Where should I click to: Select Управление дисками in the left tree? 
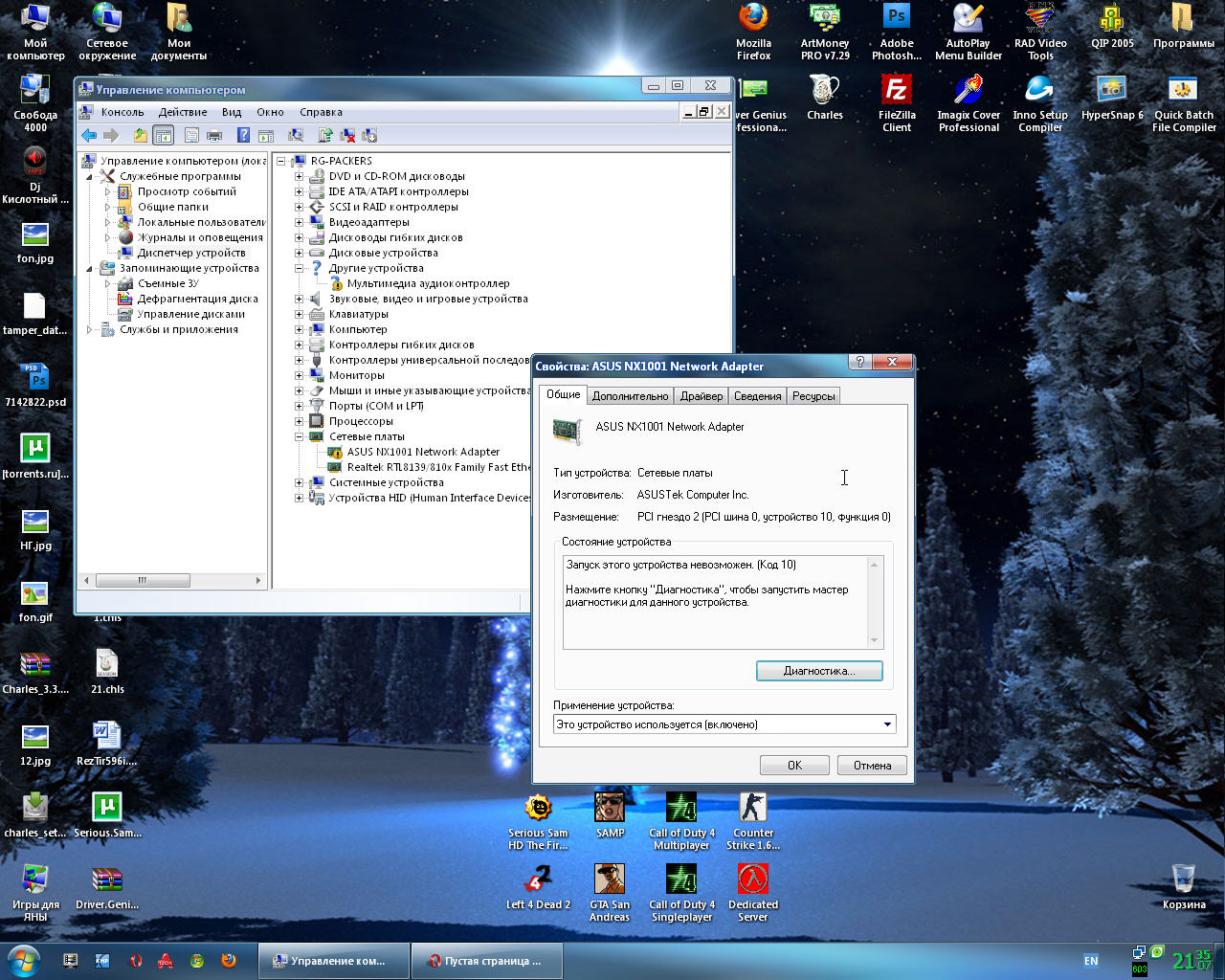[190, 314]
